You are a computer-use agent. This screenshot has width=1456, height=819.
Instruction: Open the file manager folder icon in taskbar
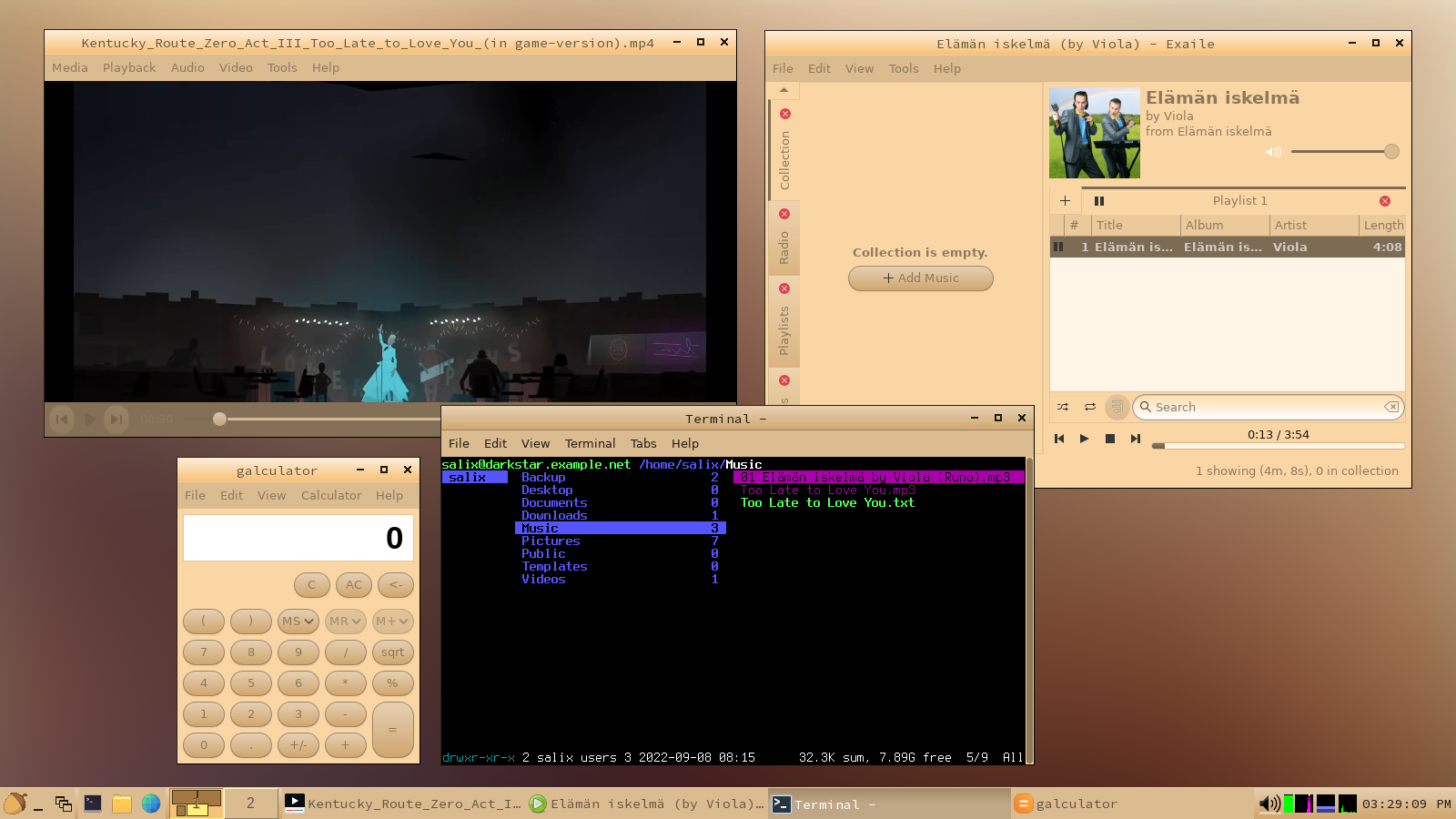[x=122, y=804]
